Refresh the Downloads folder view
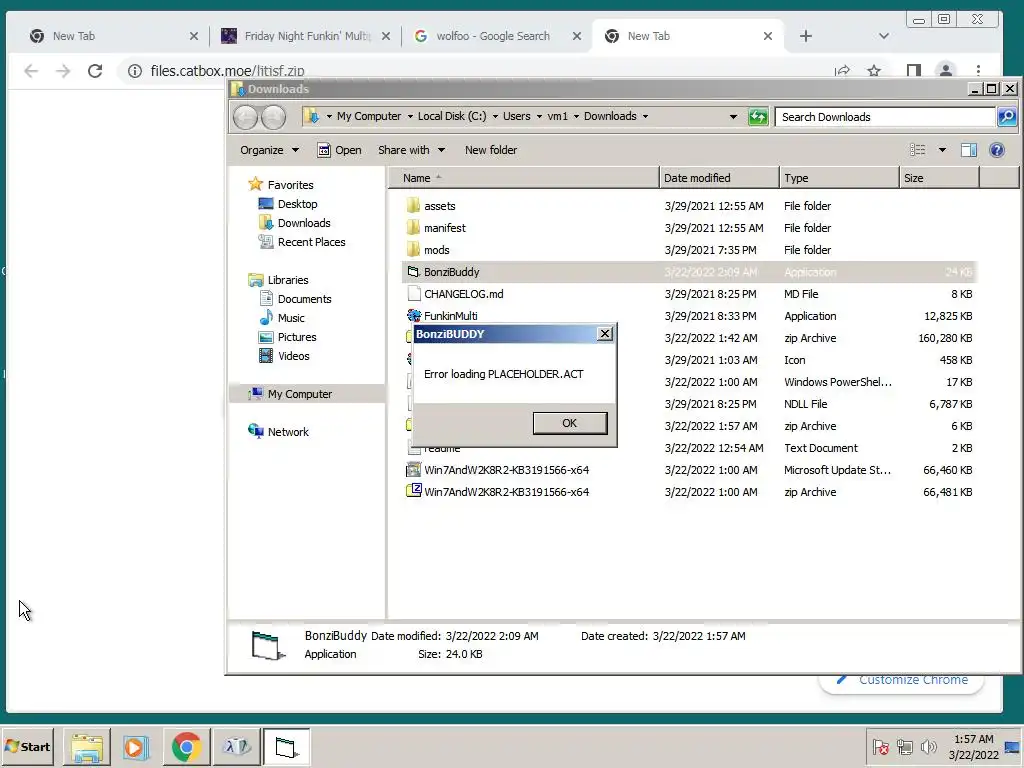The height and width of the screenshot is (768, 1024). (758, 117)
